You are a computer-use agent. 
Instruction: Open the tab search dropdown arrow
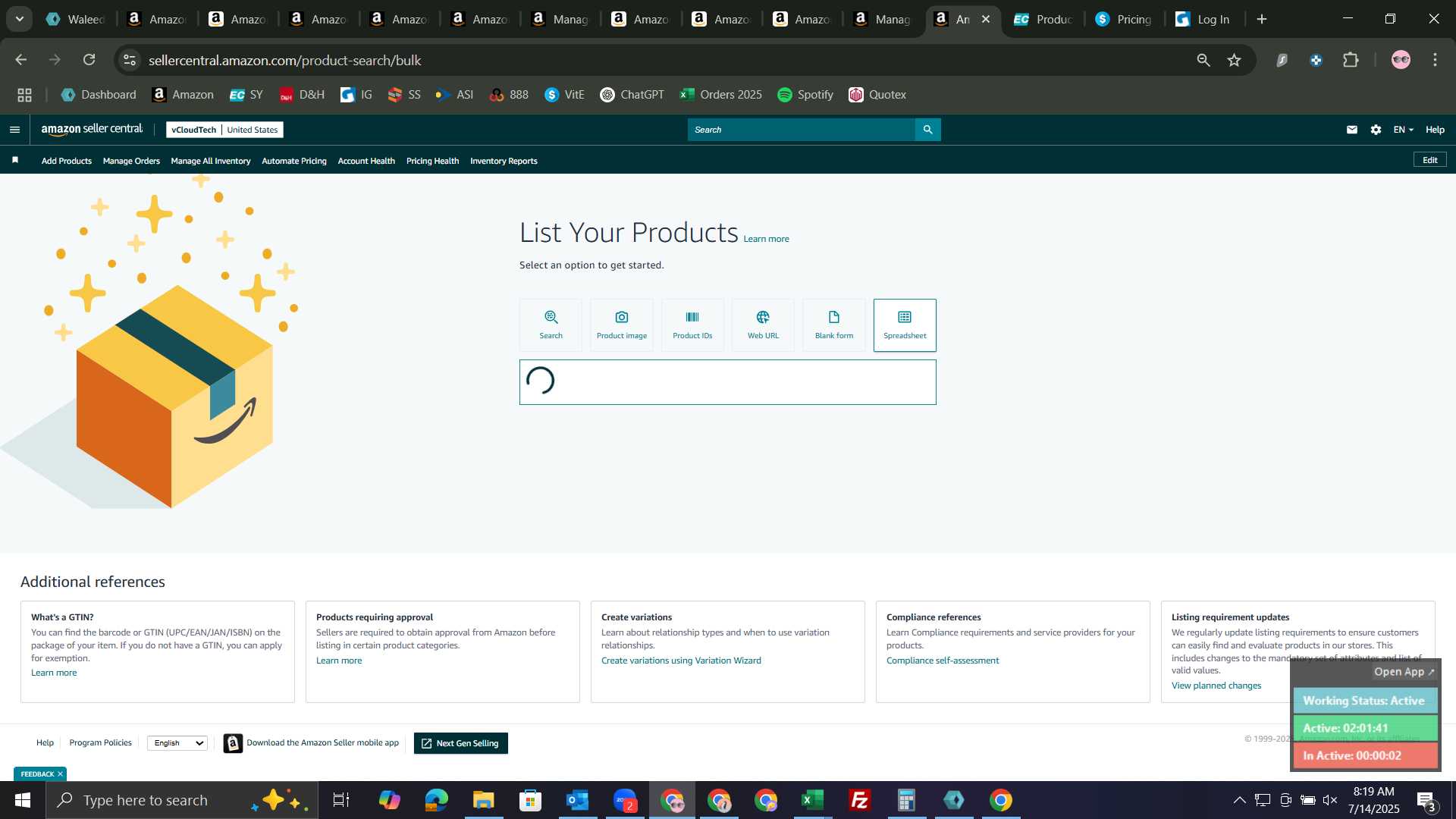pyautogui.click(x=20, y=19)
